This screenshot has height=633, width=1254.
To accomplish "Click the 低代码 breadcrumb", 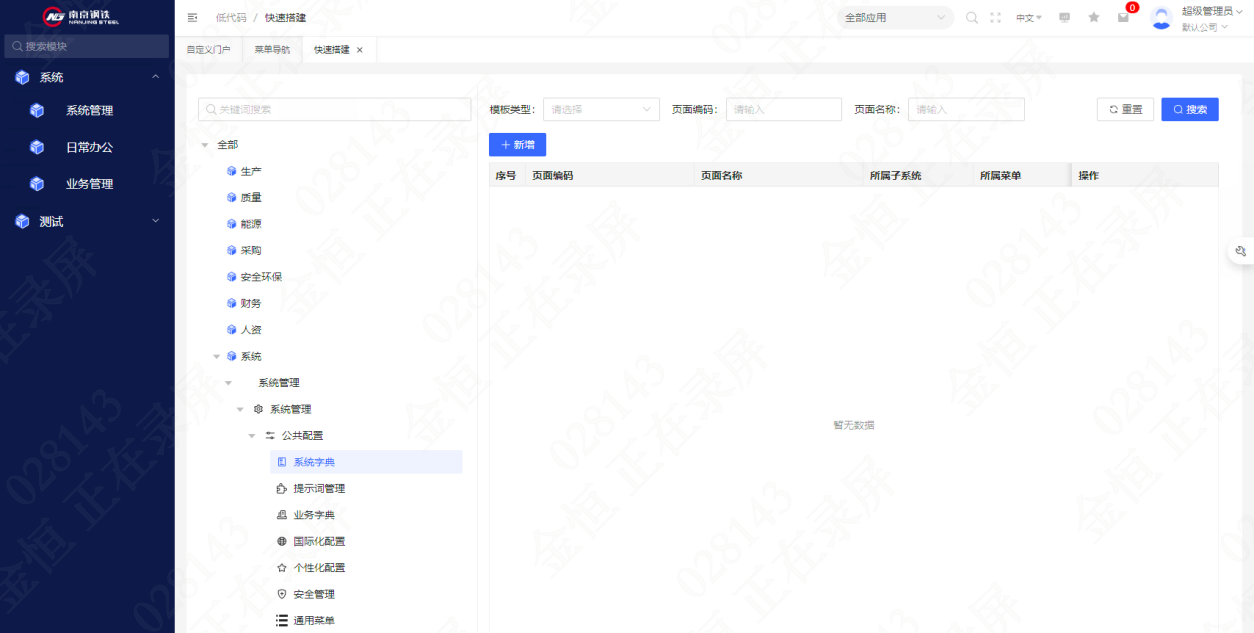I will 231,17.
